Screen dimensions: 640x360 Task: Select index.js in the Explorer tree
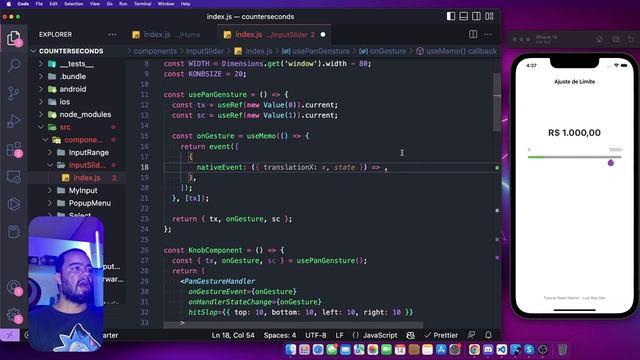coord(87,178)
